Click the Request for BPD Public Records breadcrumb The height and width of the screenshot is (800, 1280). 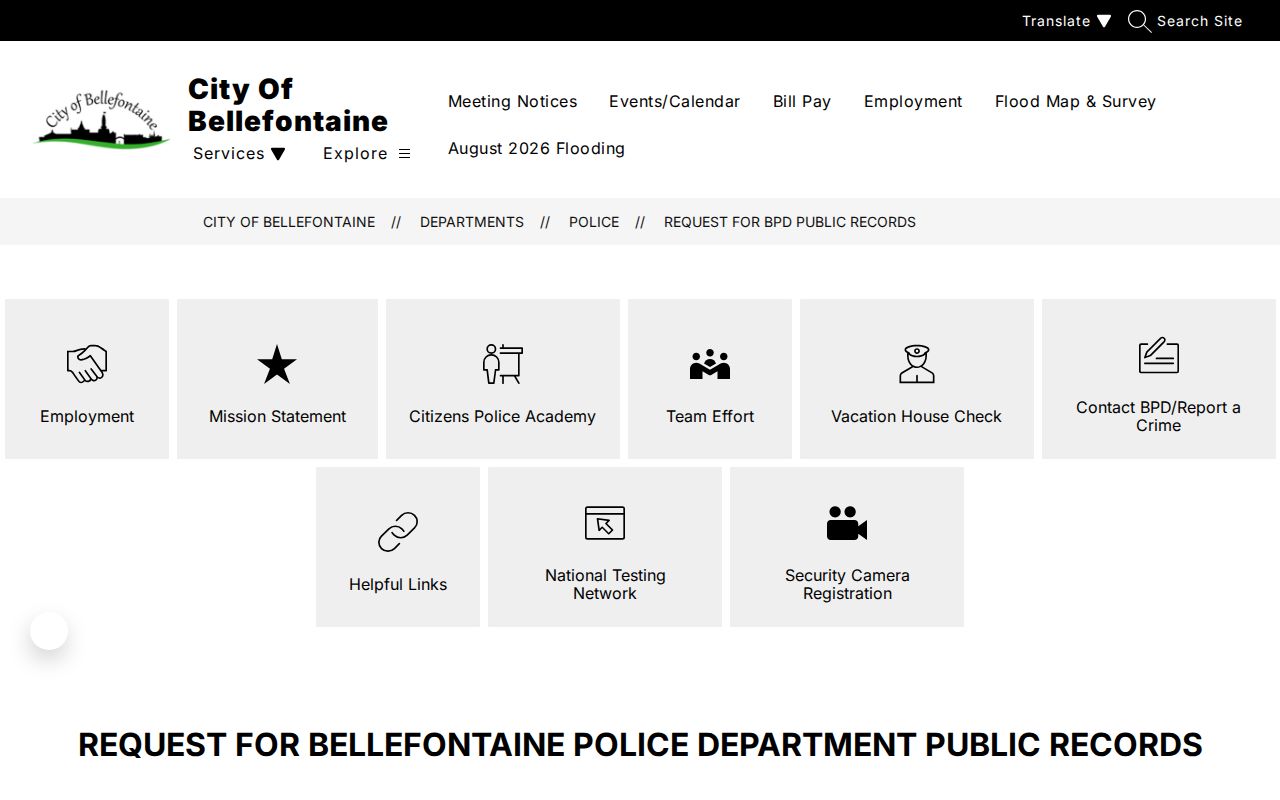pyautogui.click(x=790, y=222)
